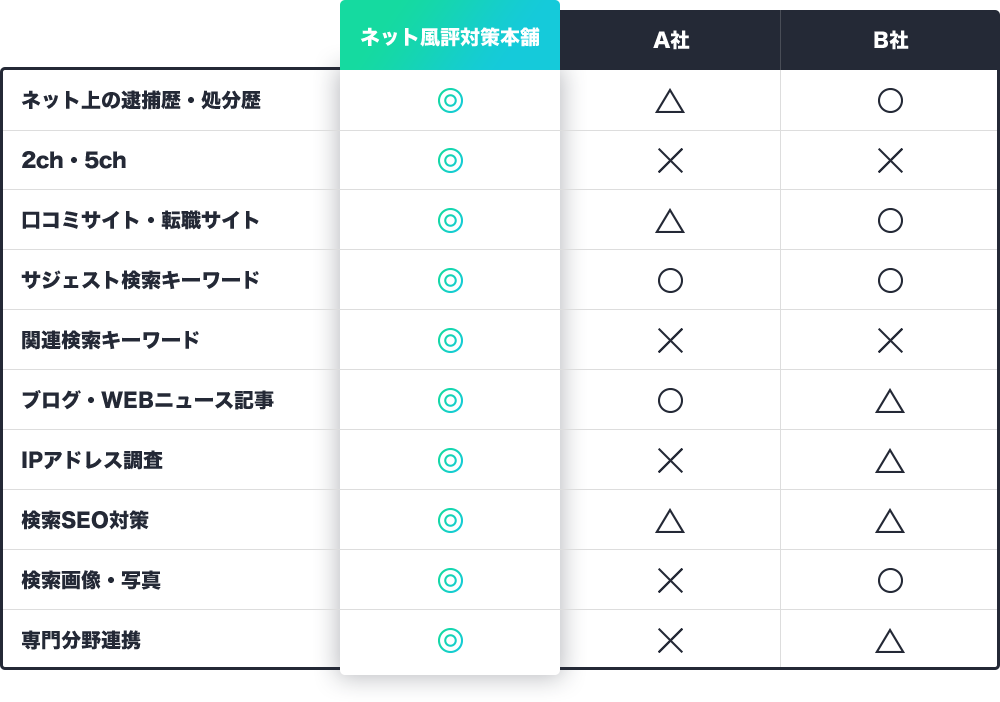Click B社 triangle icon for ブログ・WEBニュース記事

click(x=890, y=401)
